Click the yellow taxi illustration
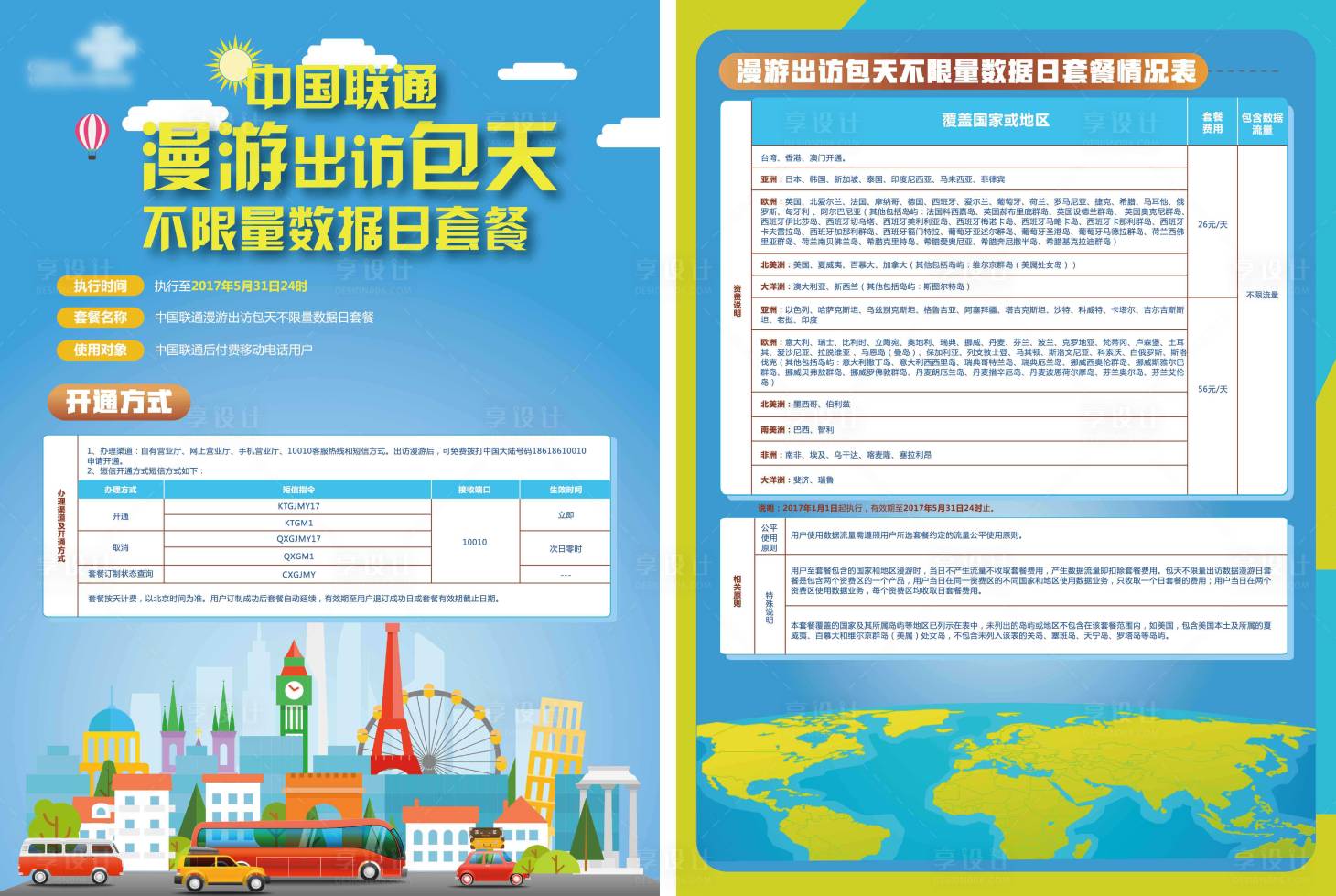The width and height of the screenshot is (1336, 896). 220,872
